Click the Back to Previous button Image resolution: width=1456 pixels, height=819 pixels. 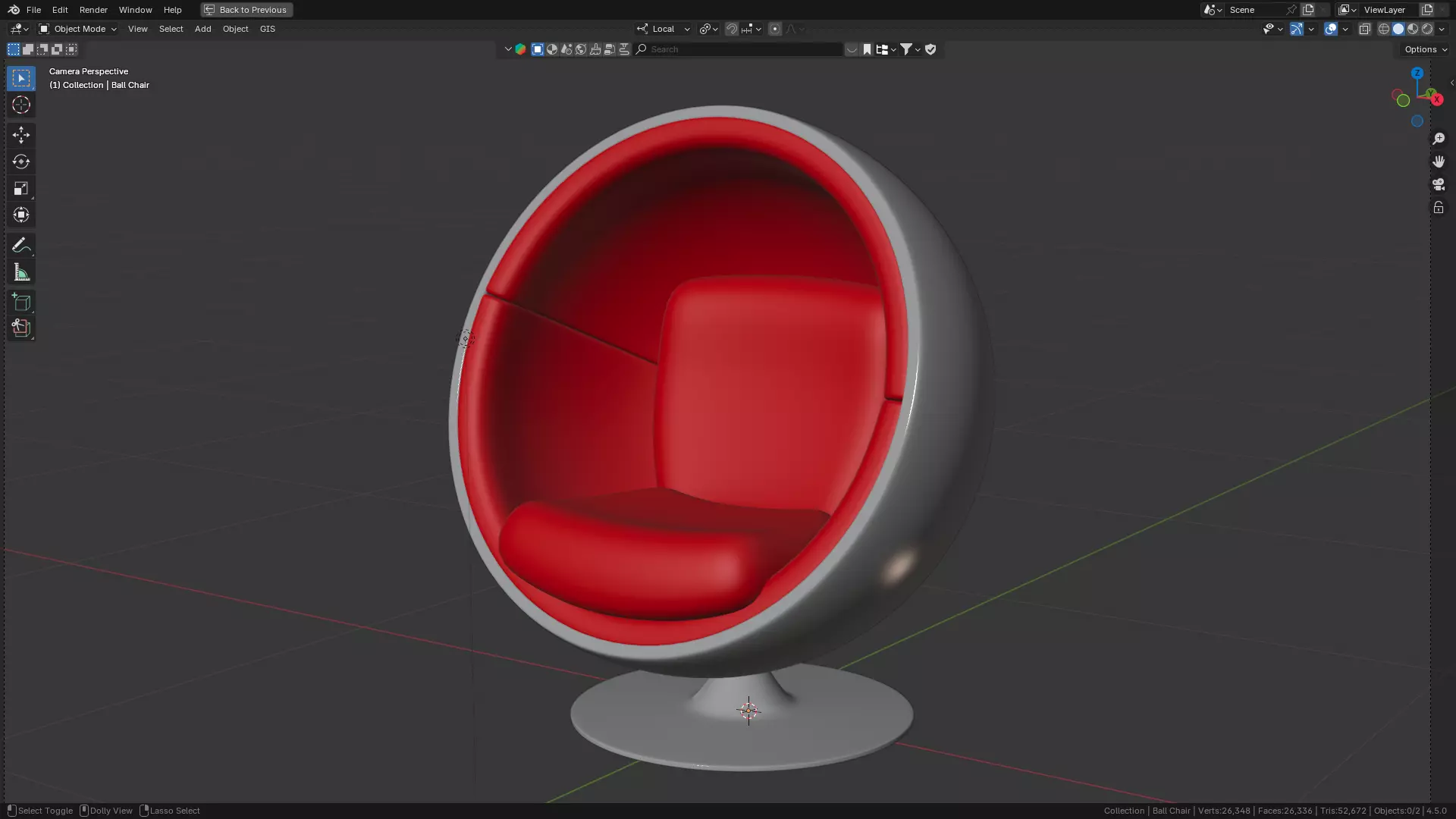point(246,10)
